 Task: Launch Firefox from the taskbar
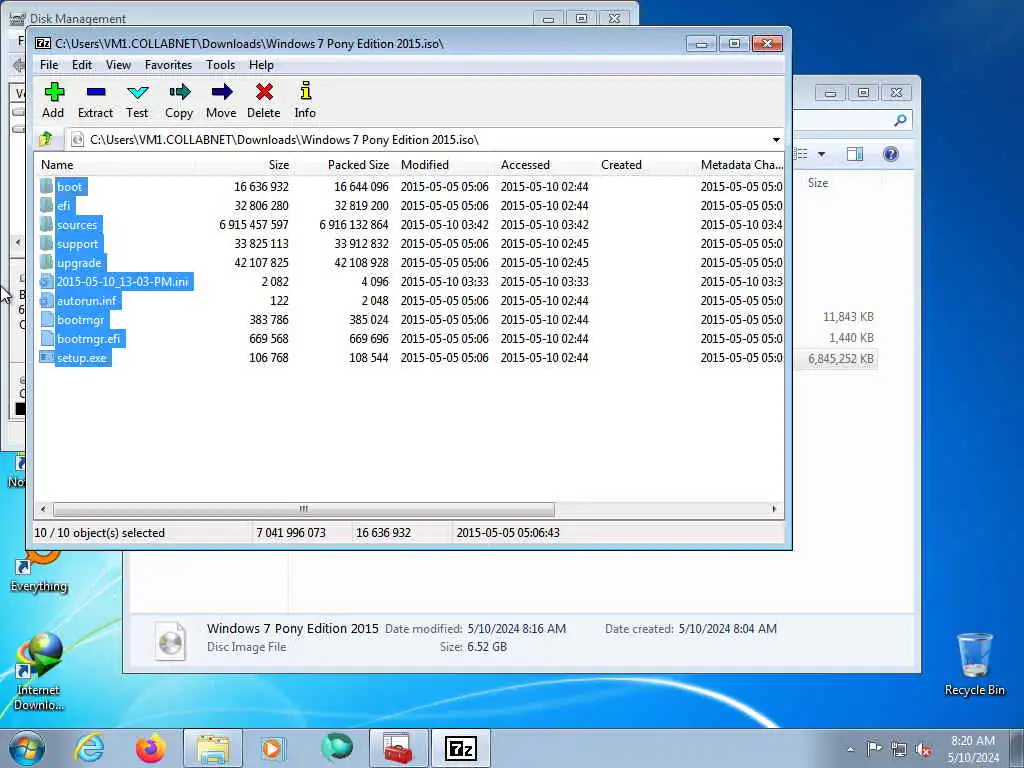151,748
